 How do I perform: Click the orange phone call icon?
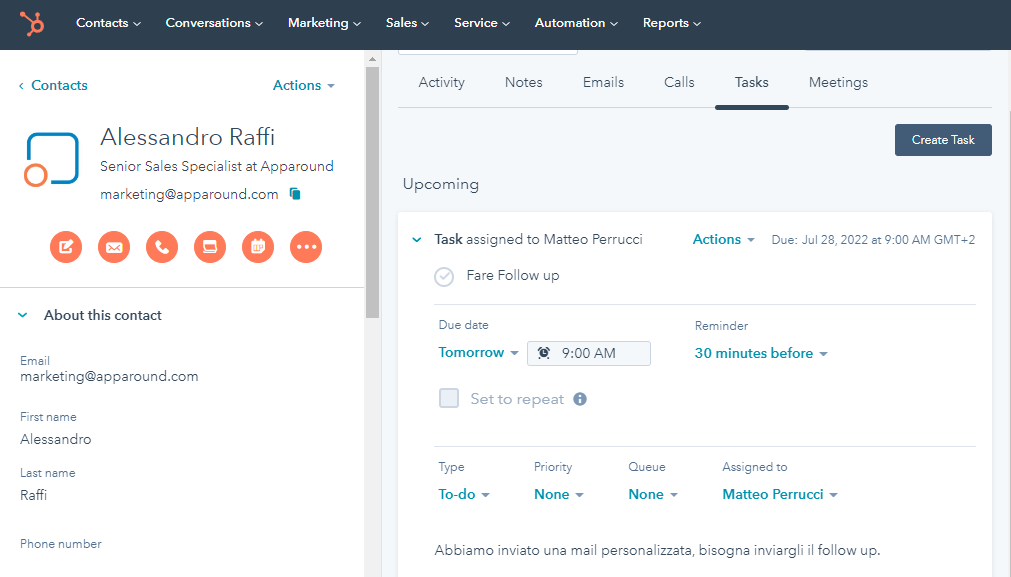click(x=162, y=247)
